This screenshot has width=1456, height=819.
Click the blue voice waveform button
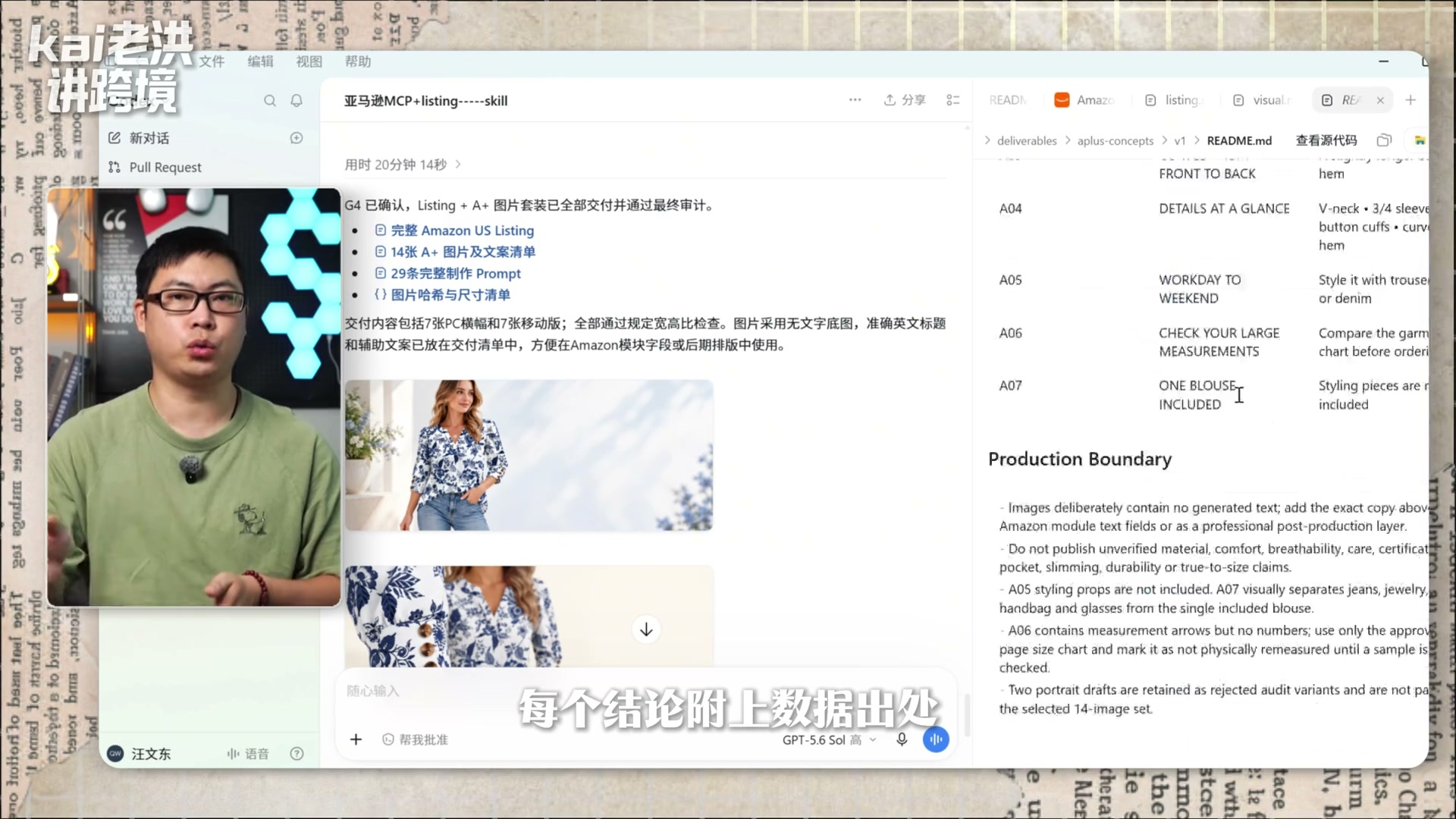[936, 739]
